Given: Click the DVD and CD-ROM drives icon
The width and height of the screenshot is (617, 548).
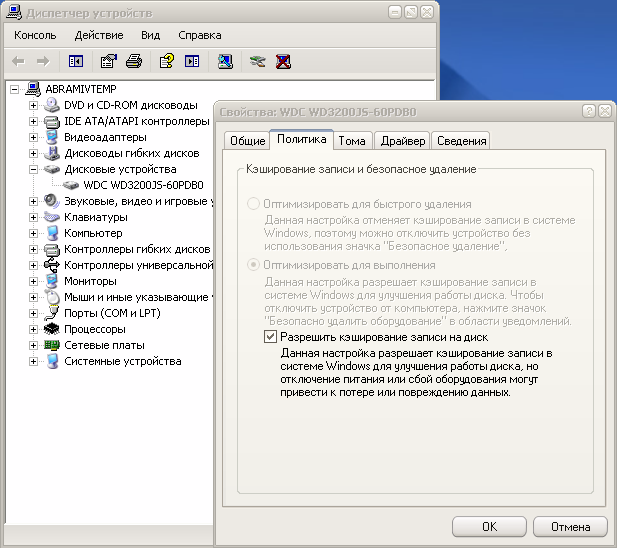Looking at the screenshot, I should 52,105.
